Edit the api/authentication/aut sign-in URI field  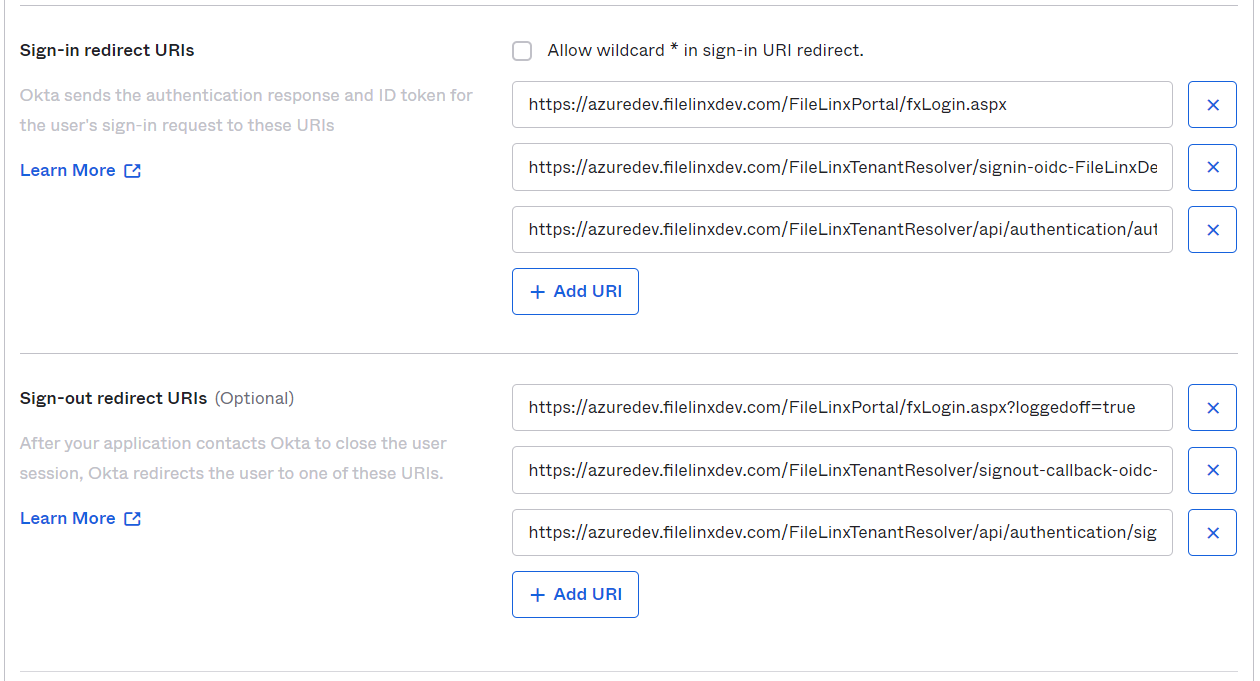[x=842, y=229]
